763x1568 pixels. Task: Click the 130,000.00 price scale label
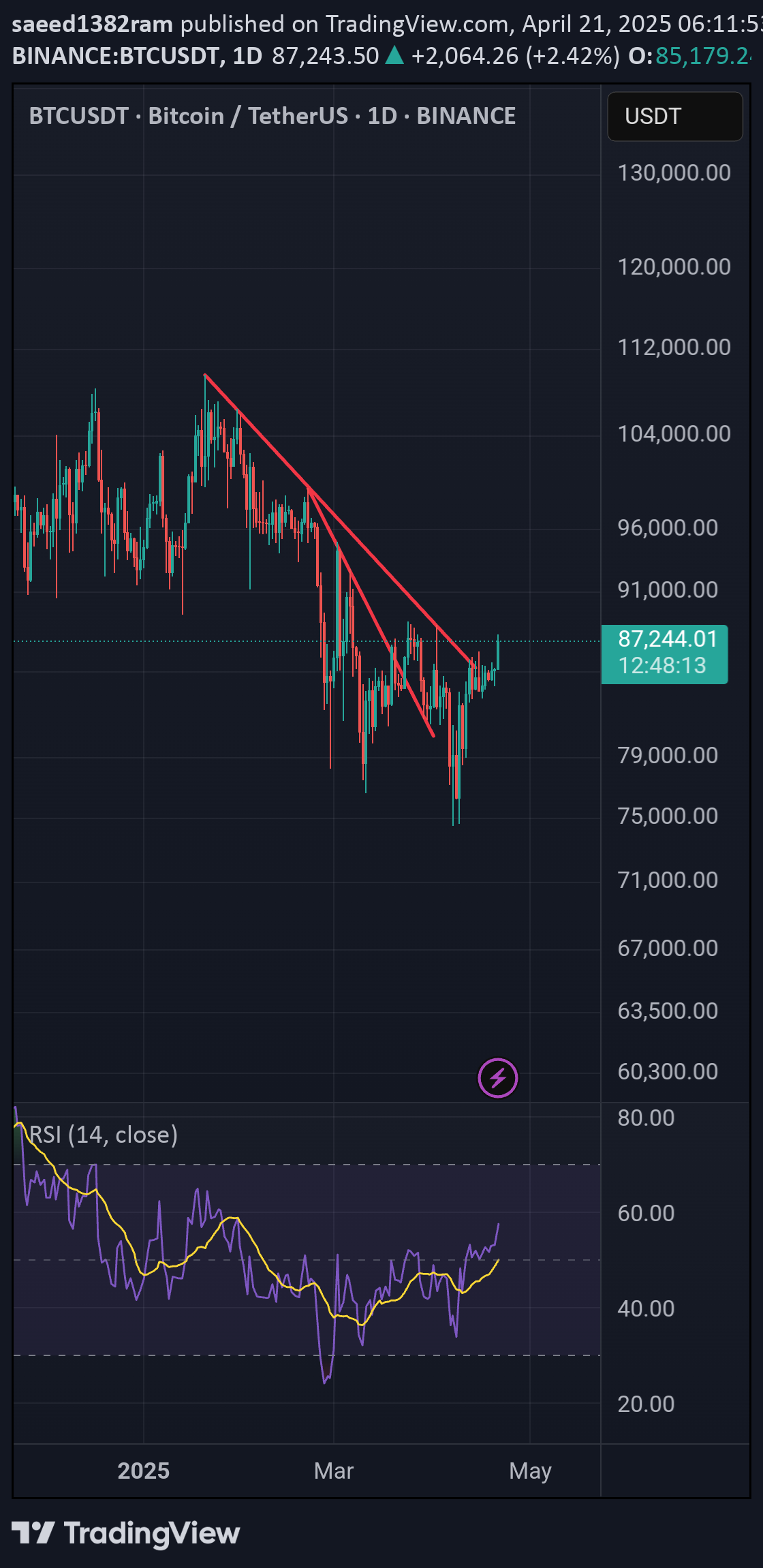point(674,172)
